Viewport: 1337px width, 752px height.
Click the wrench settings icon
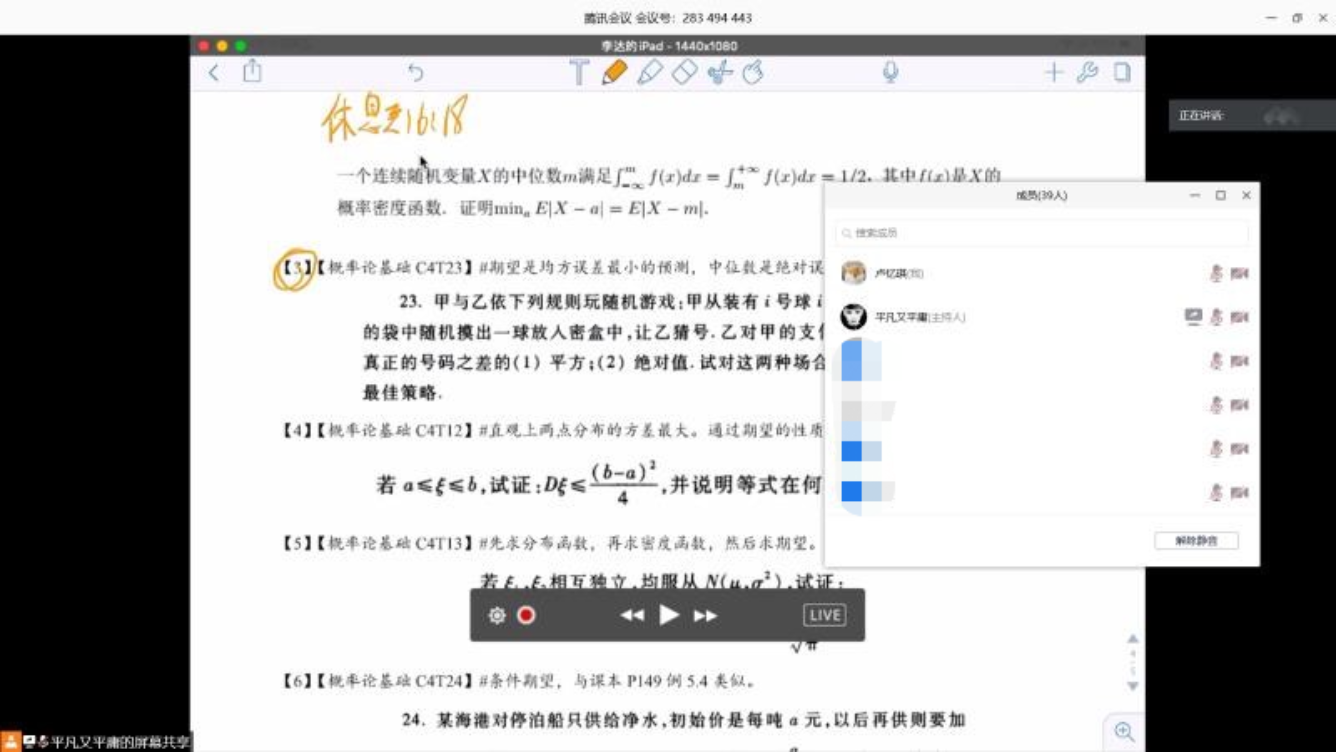1087,72
